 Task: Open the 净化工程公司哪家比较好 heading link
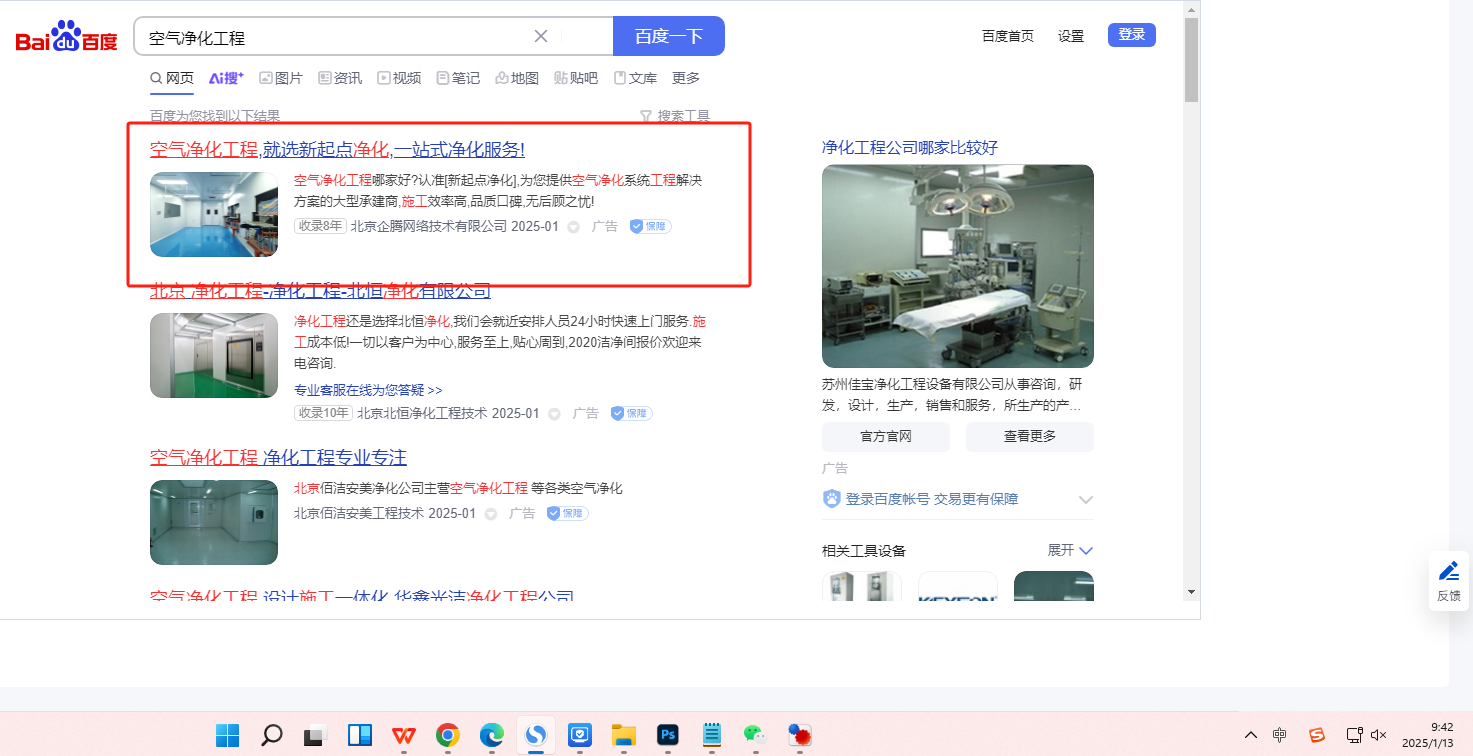tap(910, 148)
